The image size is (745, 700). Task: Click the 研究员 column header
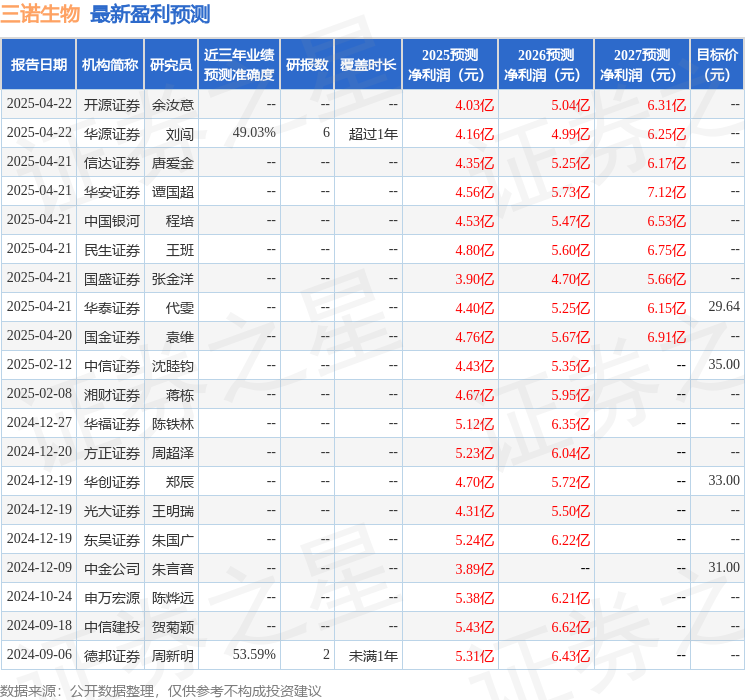click(x=171, y=65)
